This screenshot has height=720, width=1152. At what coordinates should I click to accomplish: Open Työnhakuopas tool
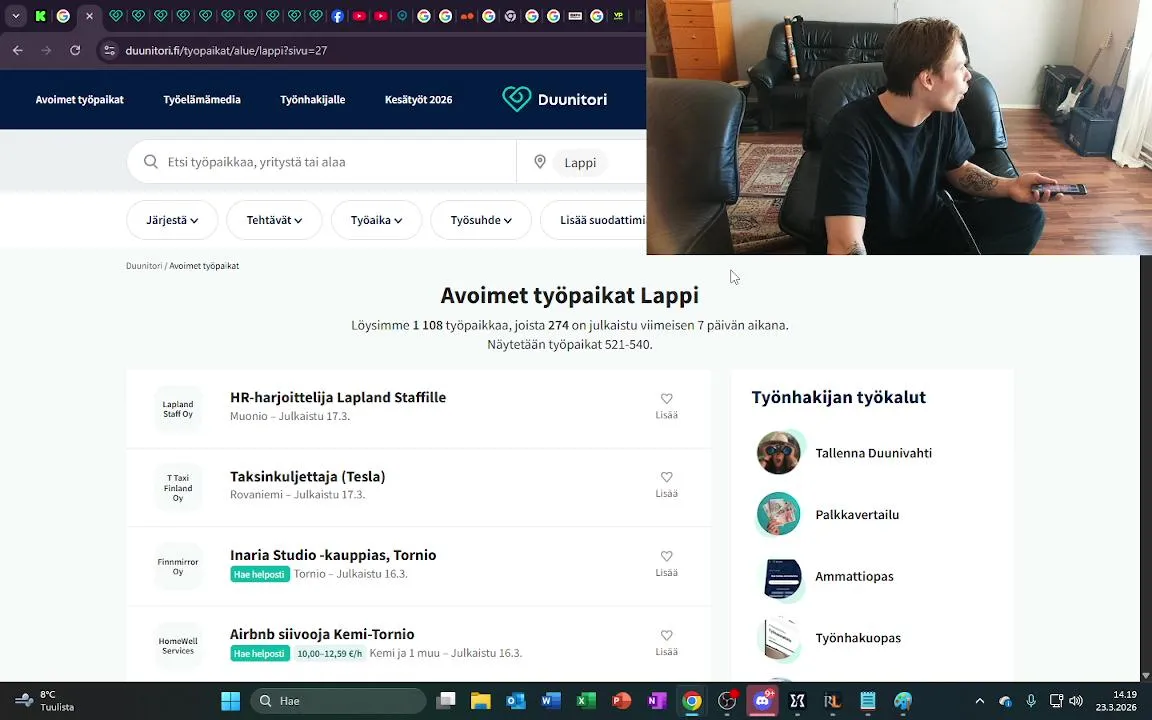coord(858,638)
